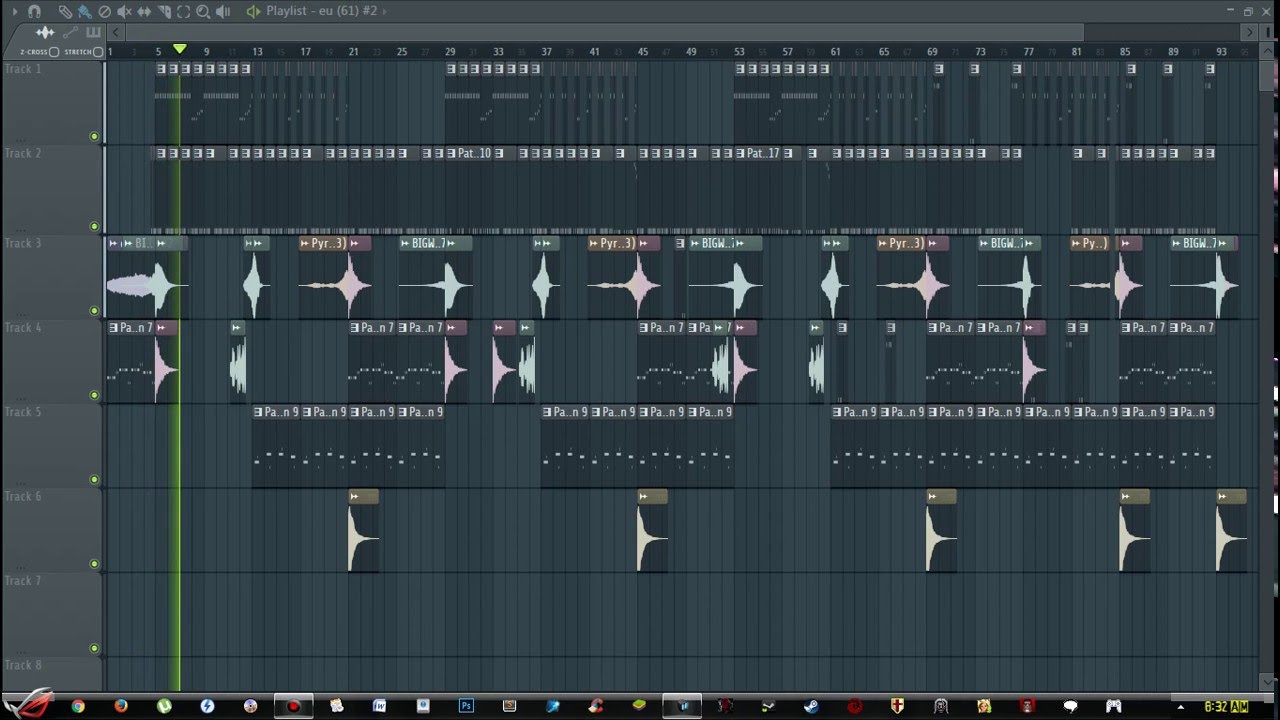Screen dimensions: 1280x720
Task: Click the green playhead marker
Action: [x=180, y=49]
